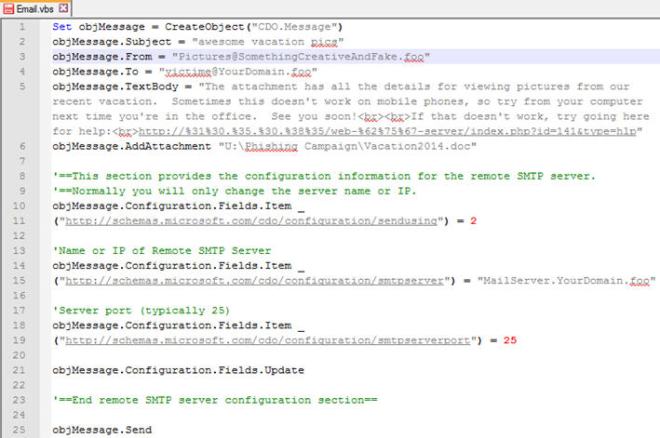Click 'objMessage.Send' on line 25

[x=102, y=430]
